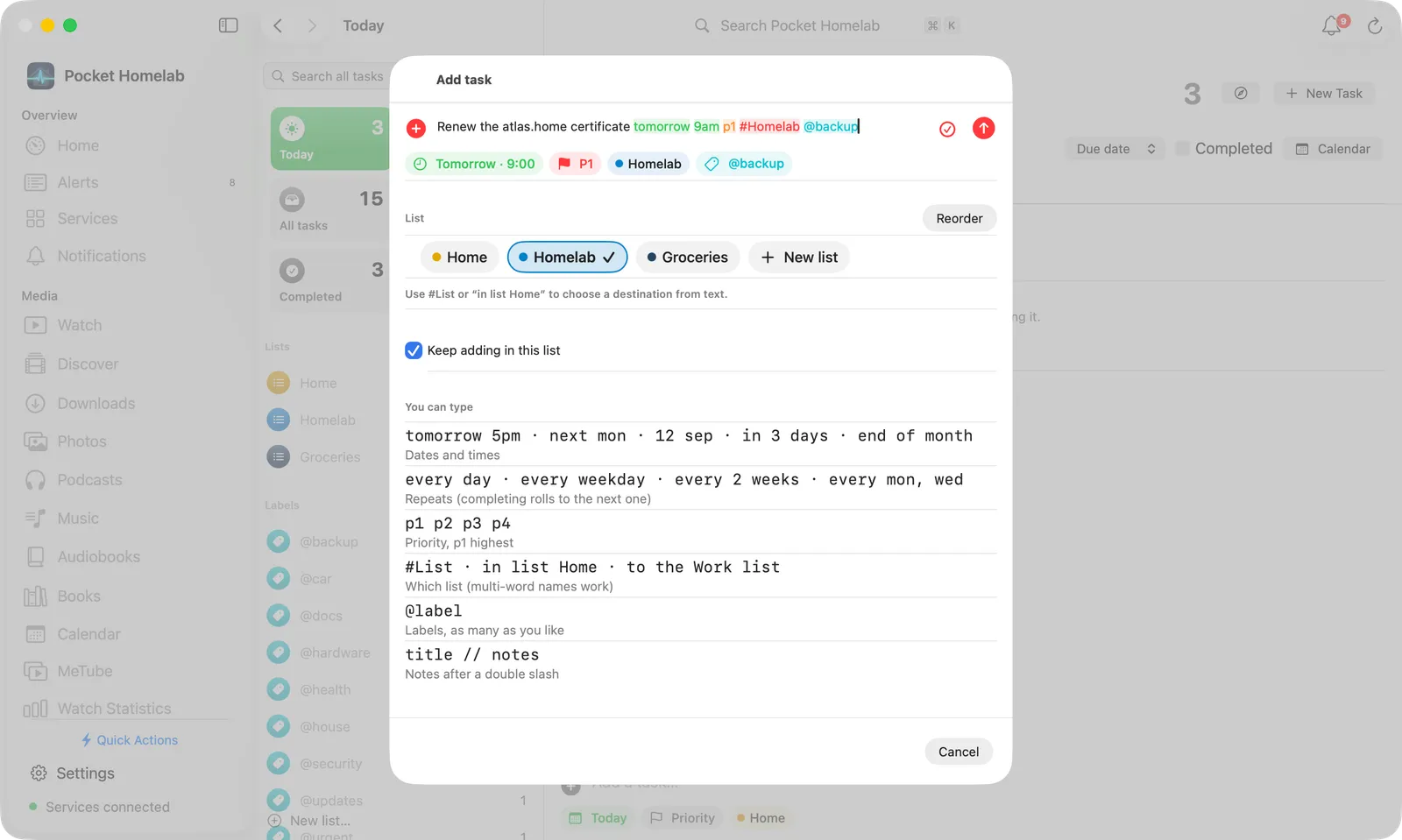The height and width of the screenshot is (840, 1402).
Task: Cancel the Add task dialog
Action: pyautogui.click(x=959, y=752)
